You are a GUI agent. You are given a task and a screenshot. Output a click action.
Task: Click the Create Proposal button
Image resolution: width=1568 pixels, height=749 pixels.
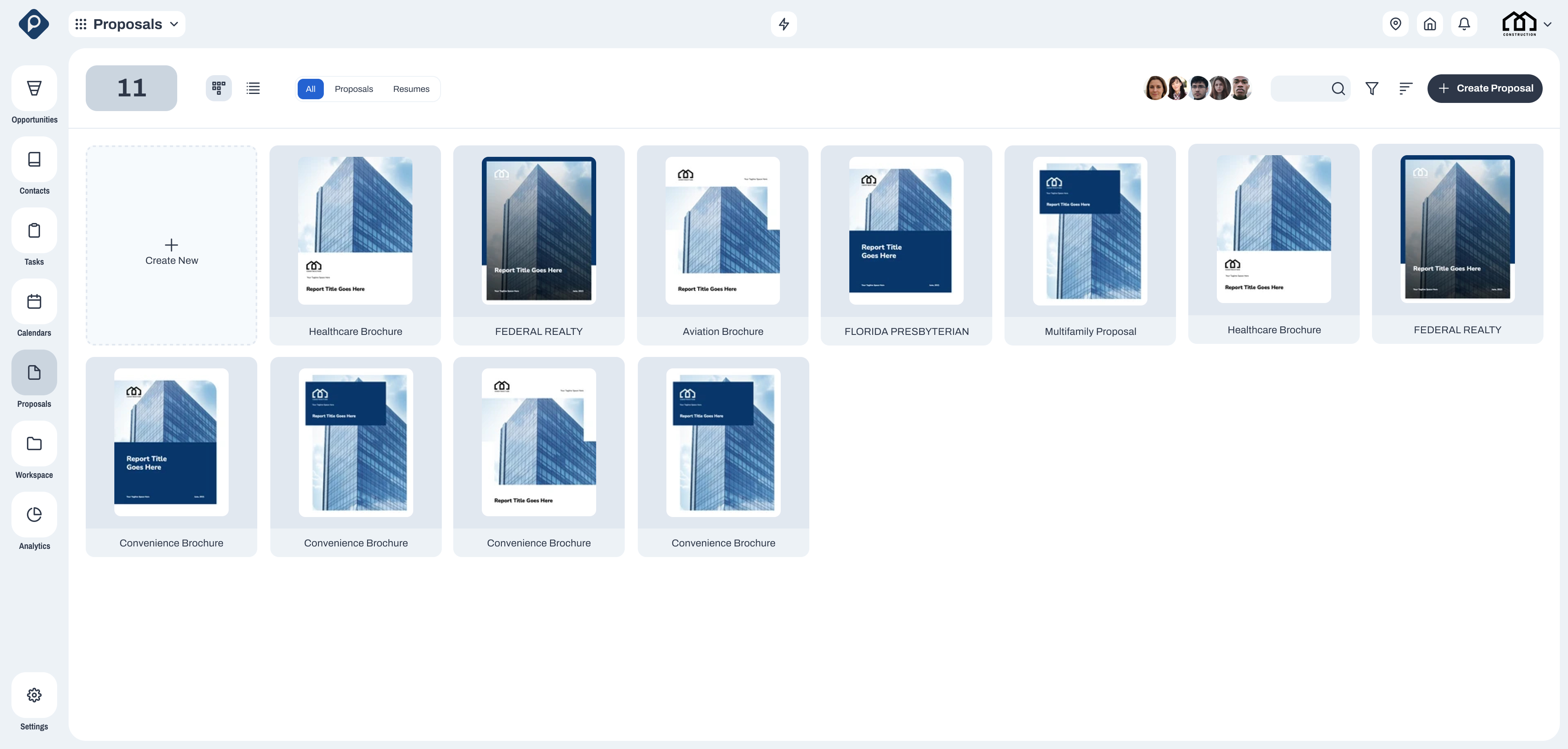point(1485,88)
